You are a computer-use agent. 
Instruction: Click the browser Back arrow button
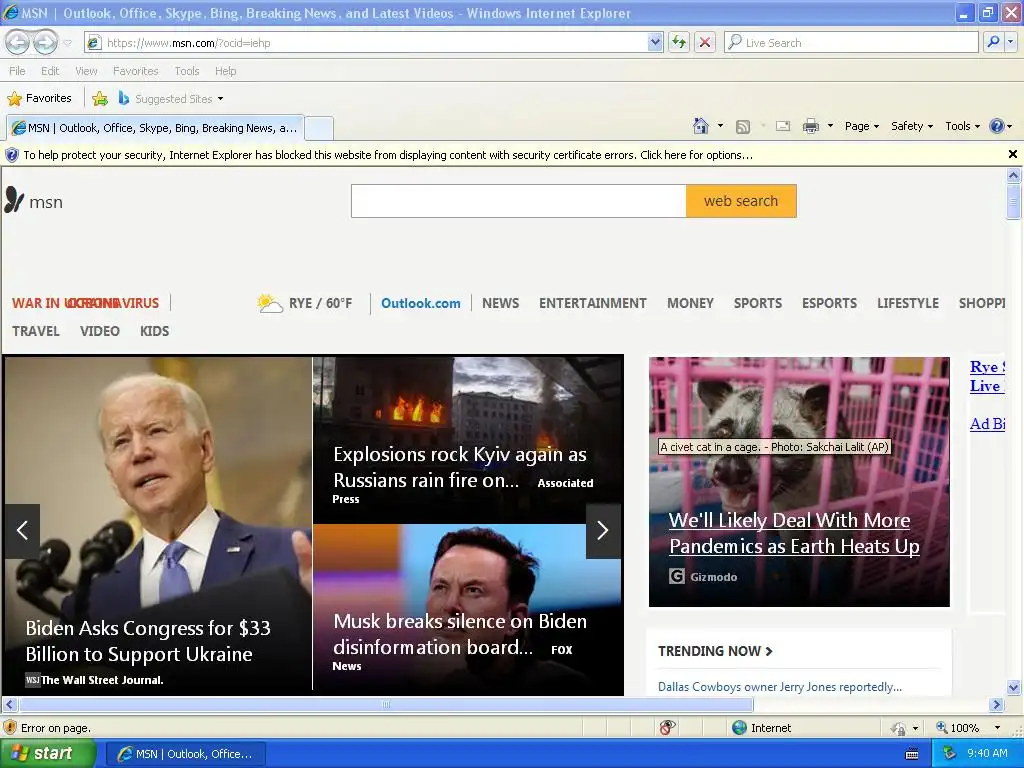point(18,42)
